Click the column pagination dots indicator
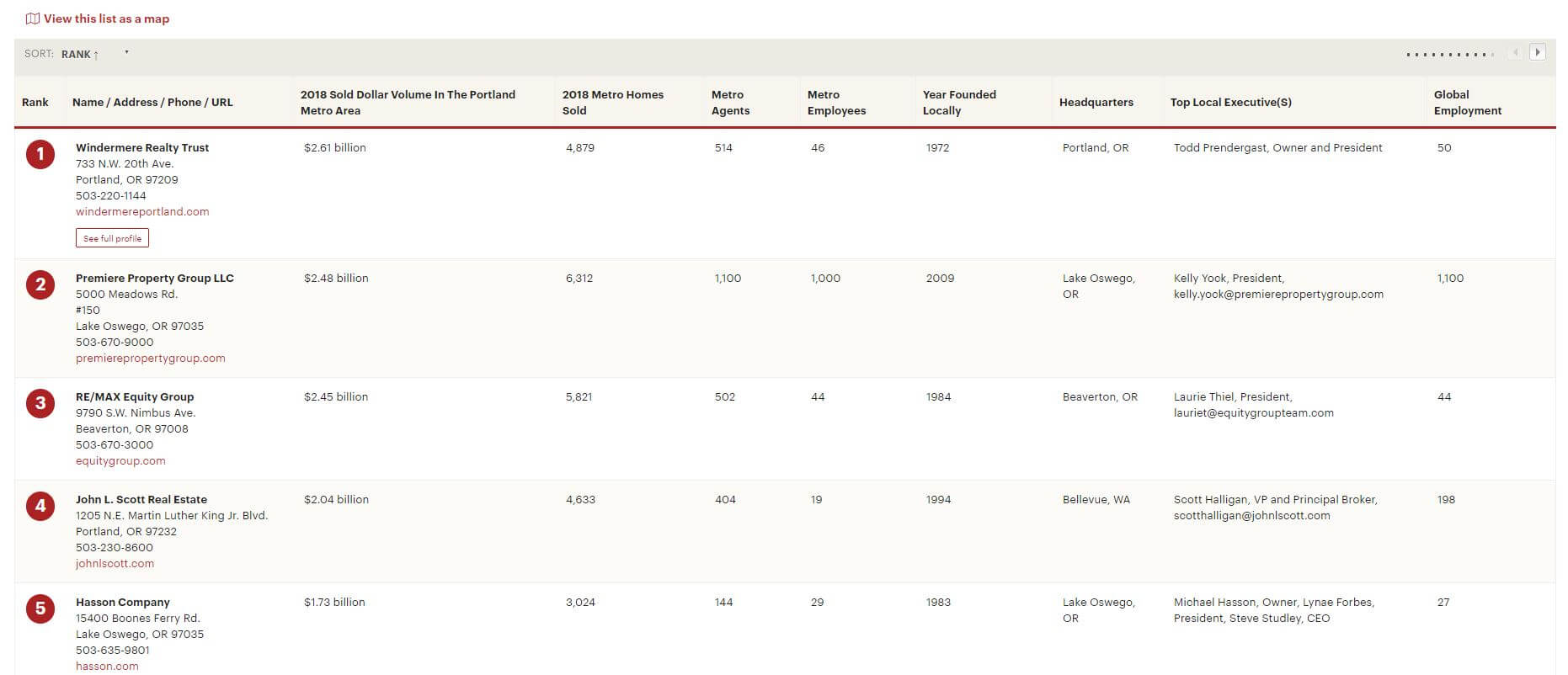The height and width of the screenshot is (675, 1568). coord(1449,55)
